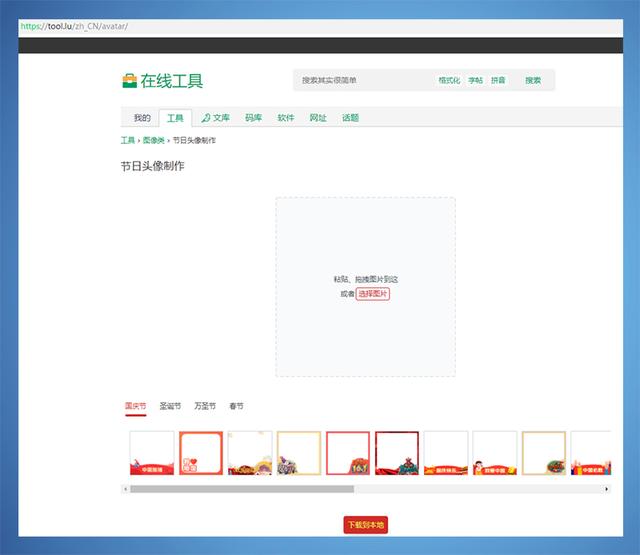Screen dimensions: 640x555
Task: Pick the sixth dark red avatar frame
Action: tap(397, 453)
